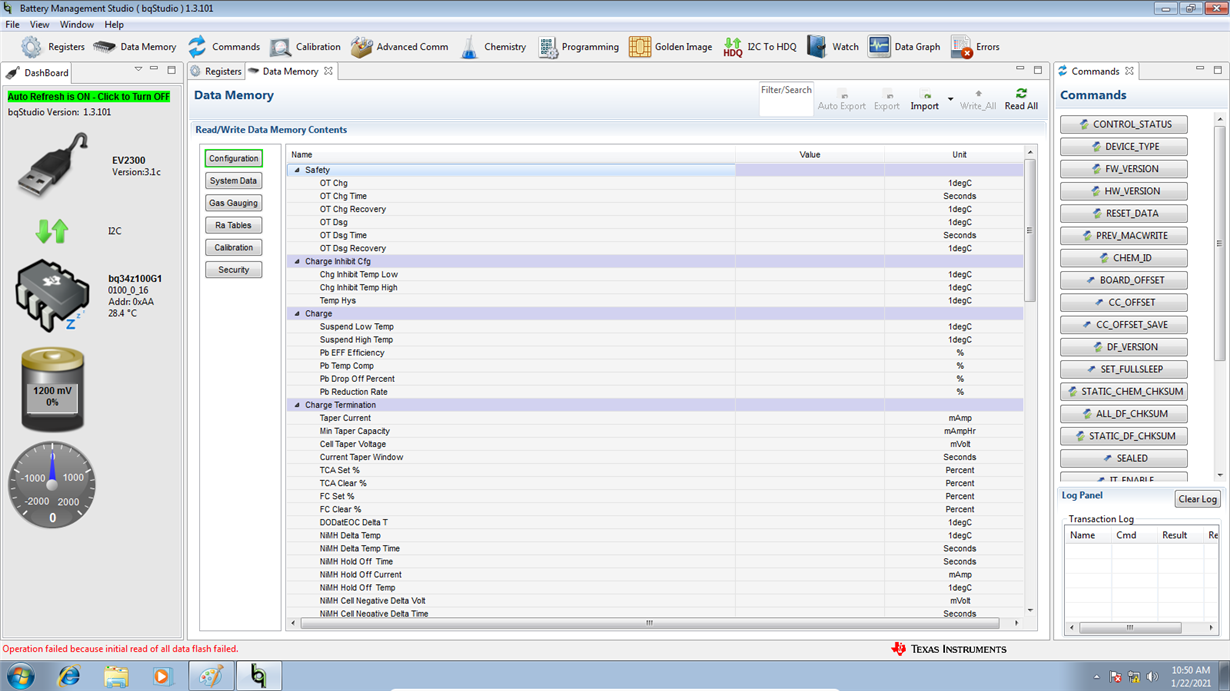This screenshot has width=1230, height=691.
Task: Open the Calibration toolbar tool
Action: (281, 47)
